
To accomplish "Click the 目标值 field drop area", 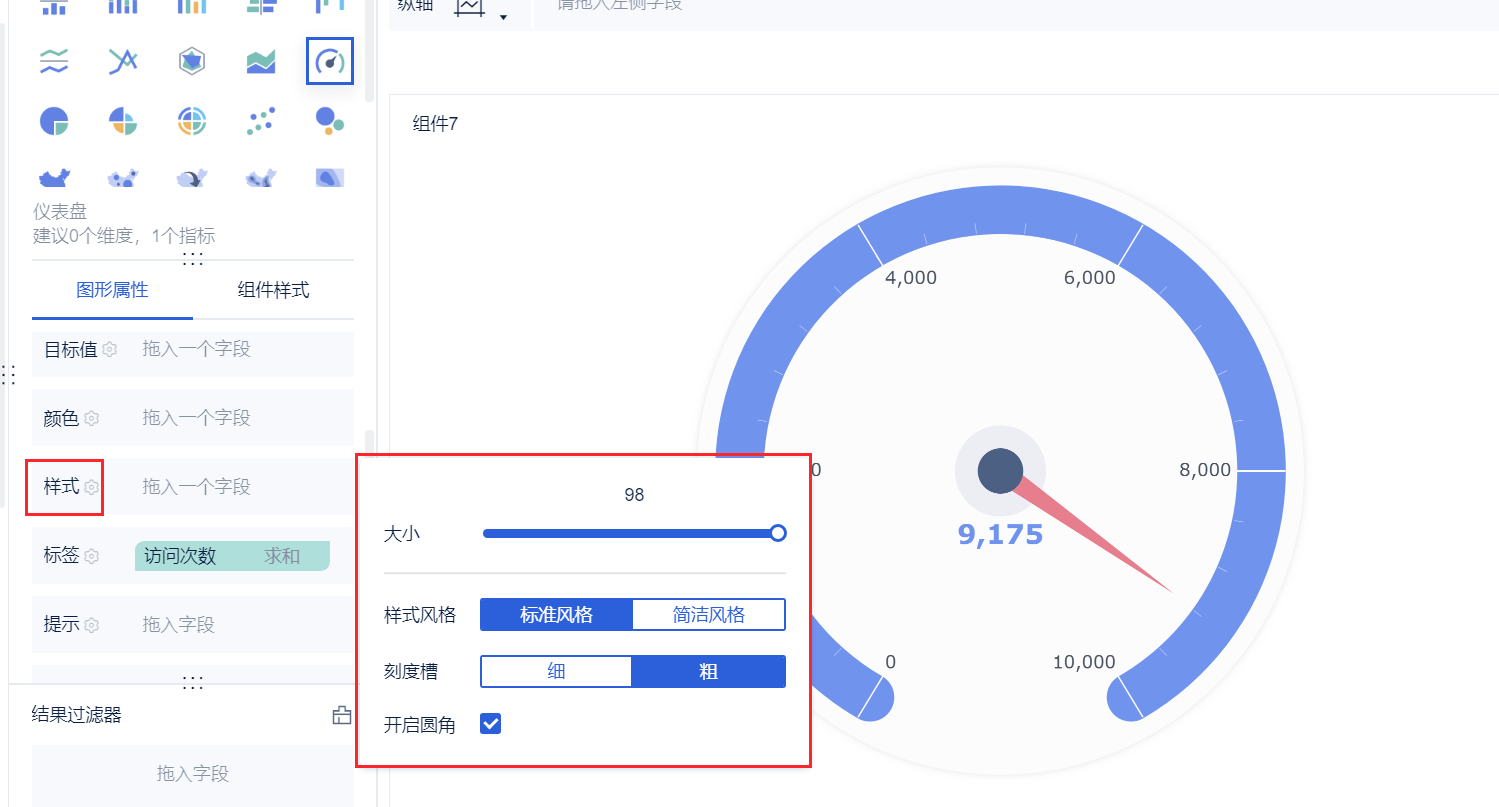I will pos(244,349).
